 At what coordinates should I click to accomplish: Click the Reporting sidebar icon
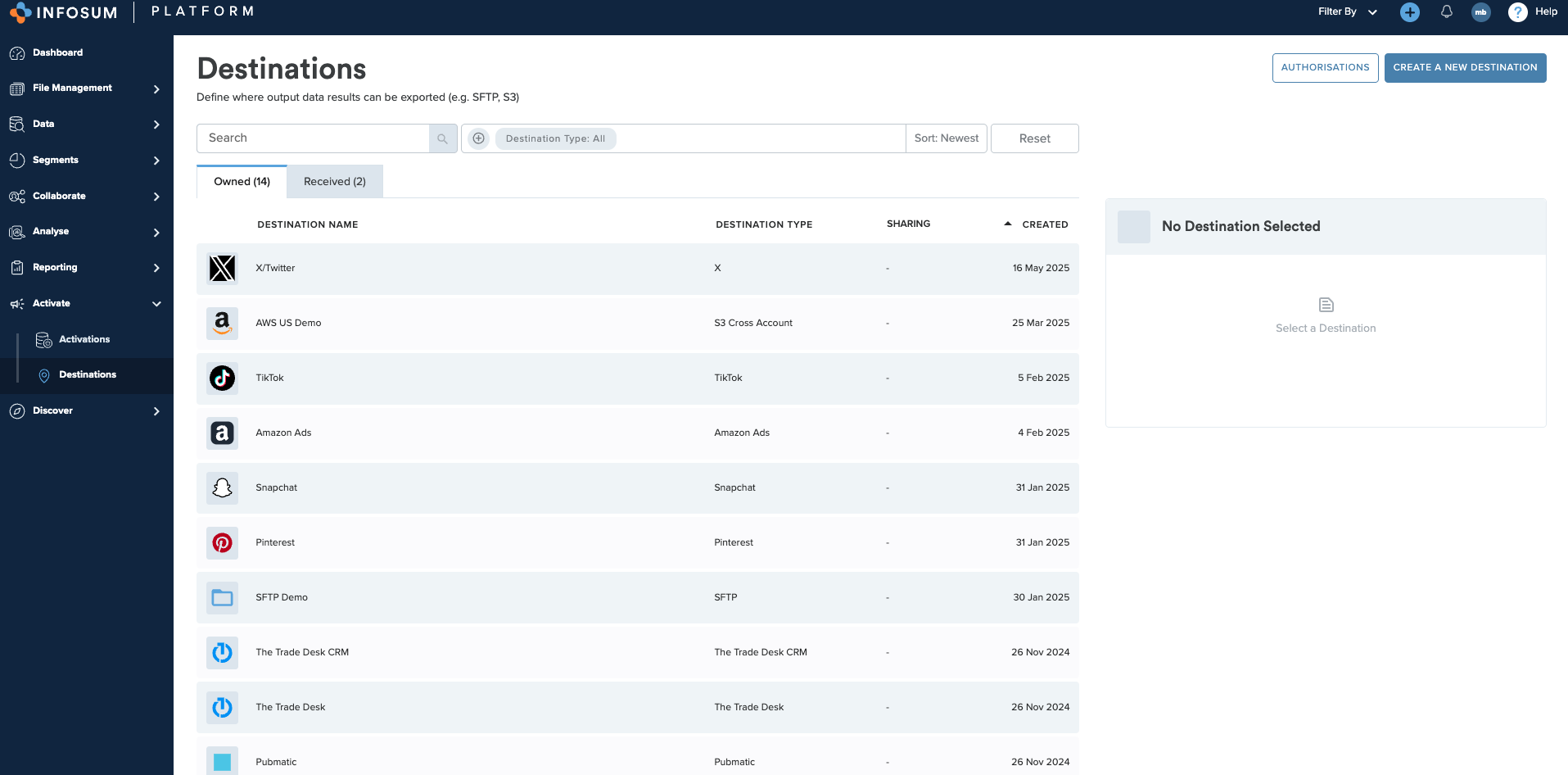[17, 268]
